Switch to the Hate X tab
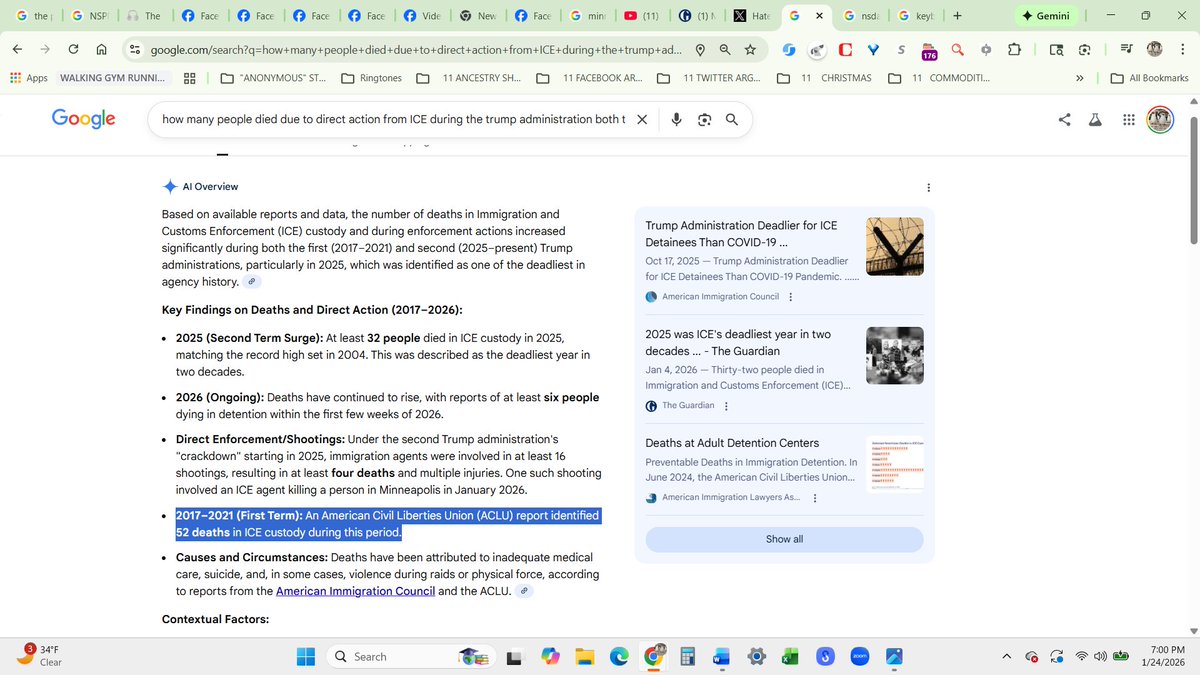The width and height of the screenshot is (1200, 675). pyautogui.click(x=753, y=16)
